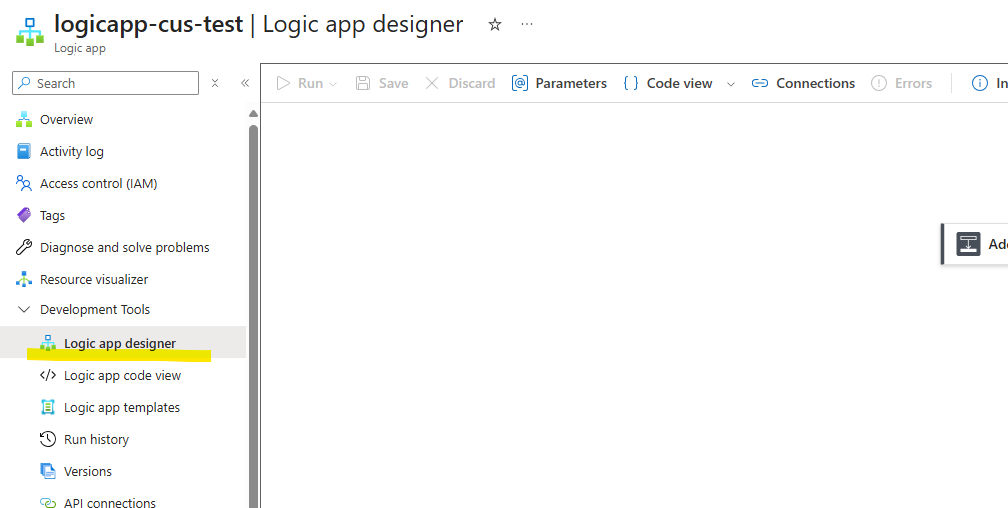Click the Save floppy disk icon
1008x508 pixels.
tap(363, 83)
